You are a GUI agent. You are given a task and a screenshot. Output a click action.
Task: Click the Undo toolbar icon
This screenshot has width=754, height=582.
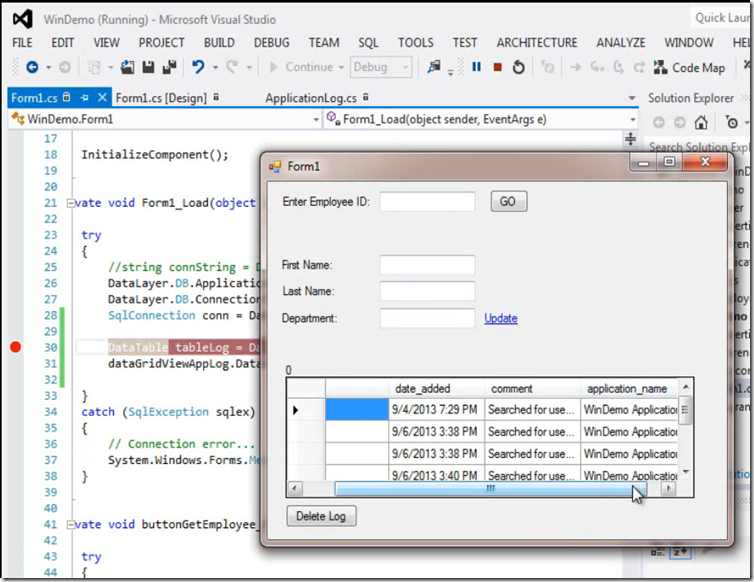point(198,67)
